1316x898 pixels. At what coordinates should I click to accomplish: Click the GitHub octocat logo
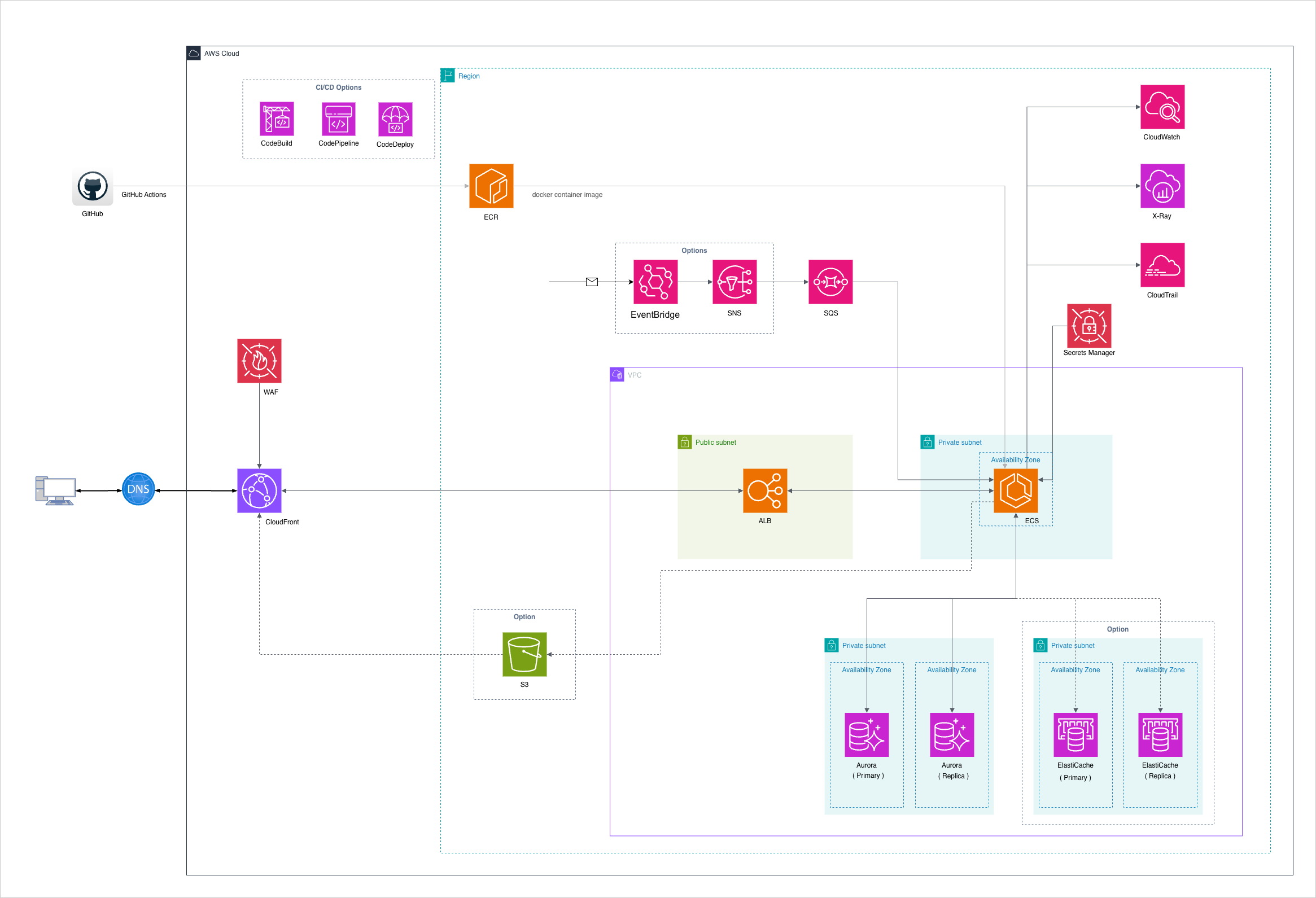[92, 186]
